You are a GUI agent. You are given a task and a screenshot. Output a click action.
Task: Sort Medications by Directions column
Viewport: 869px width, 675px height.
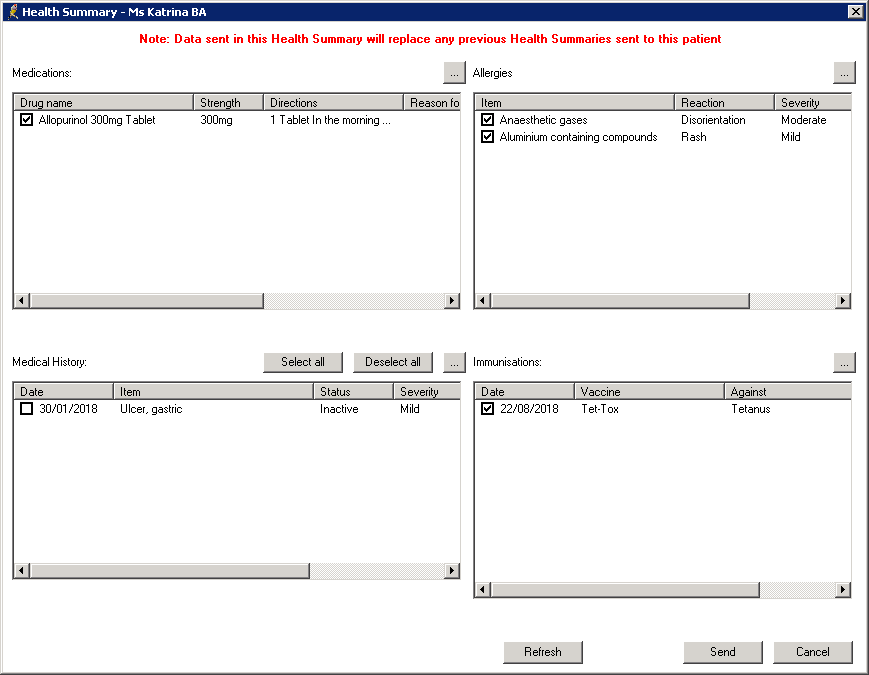(333, 103)
